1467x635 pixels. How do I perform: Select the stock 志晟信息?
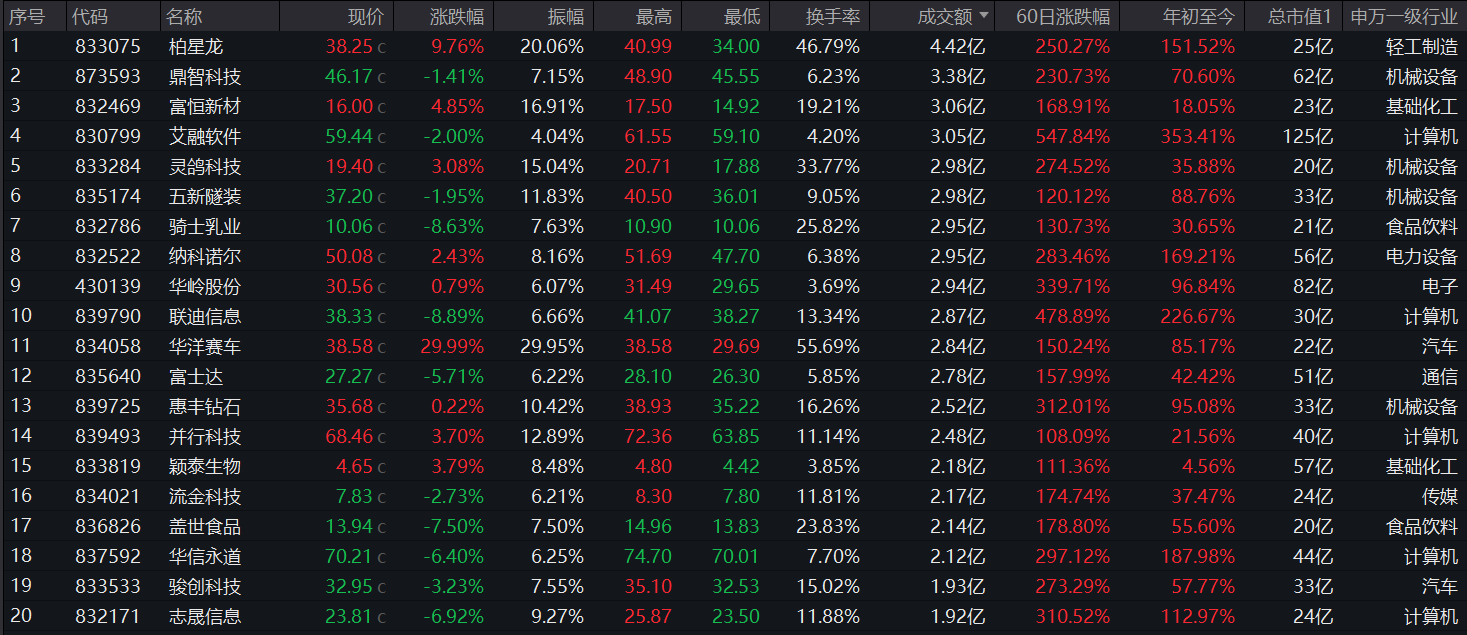coord(205,616)
